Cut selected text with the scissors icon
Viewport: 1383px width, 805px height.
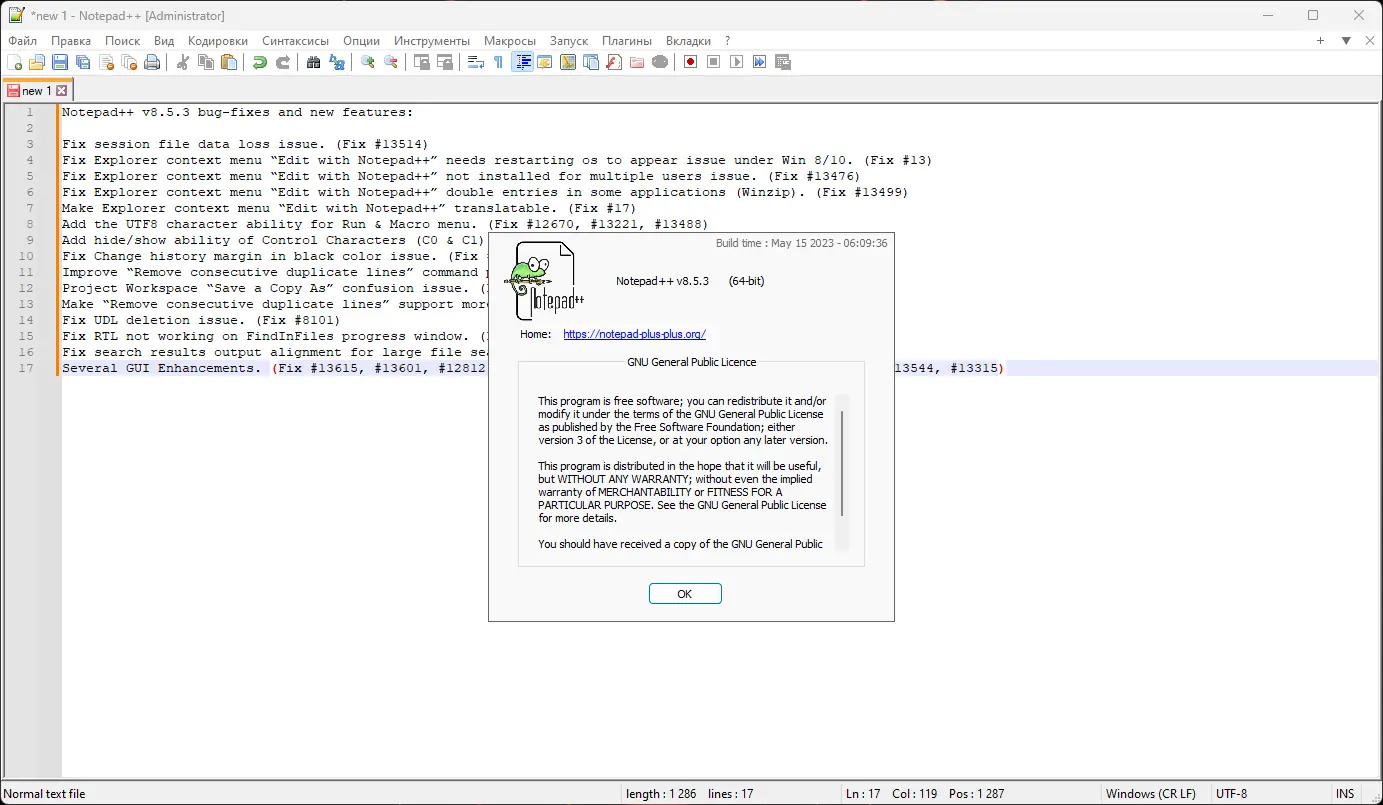click(x=183, y=62)
